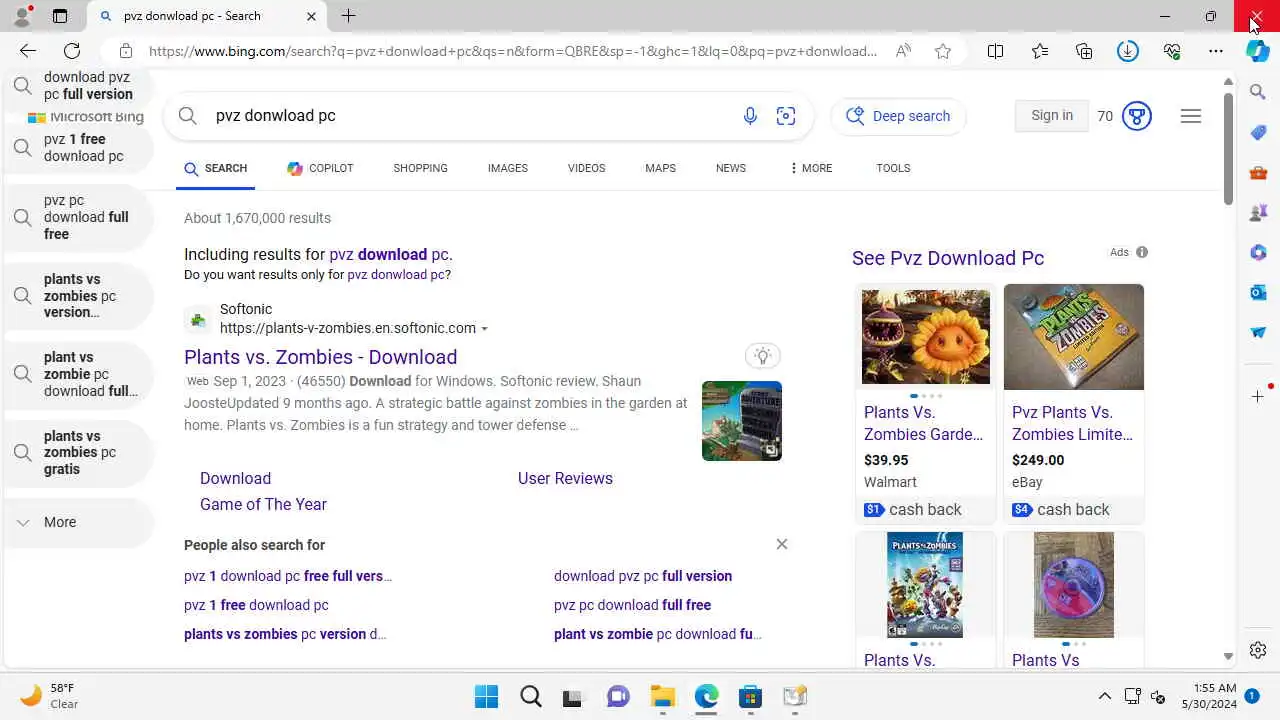The image size is (1280, 720).
Task: Open the Collections icon
Action: tap(1084, 51)
